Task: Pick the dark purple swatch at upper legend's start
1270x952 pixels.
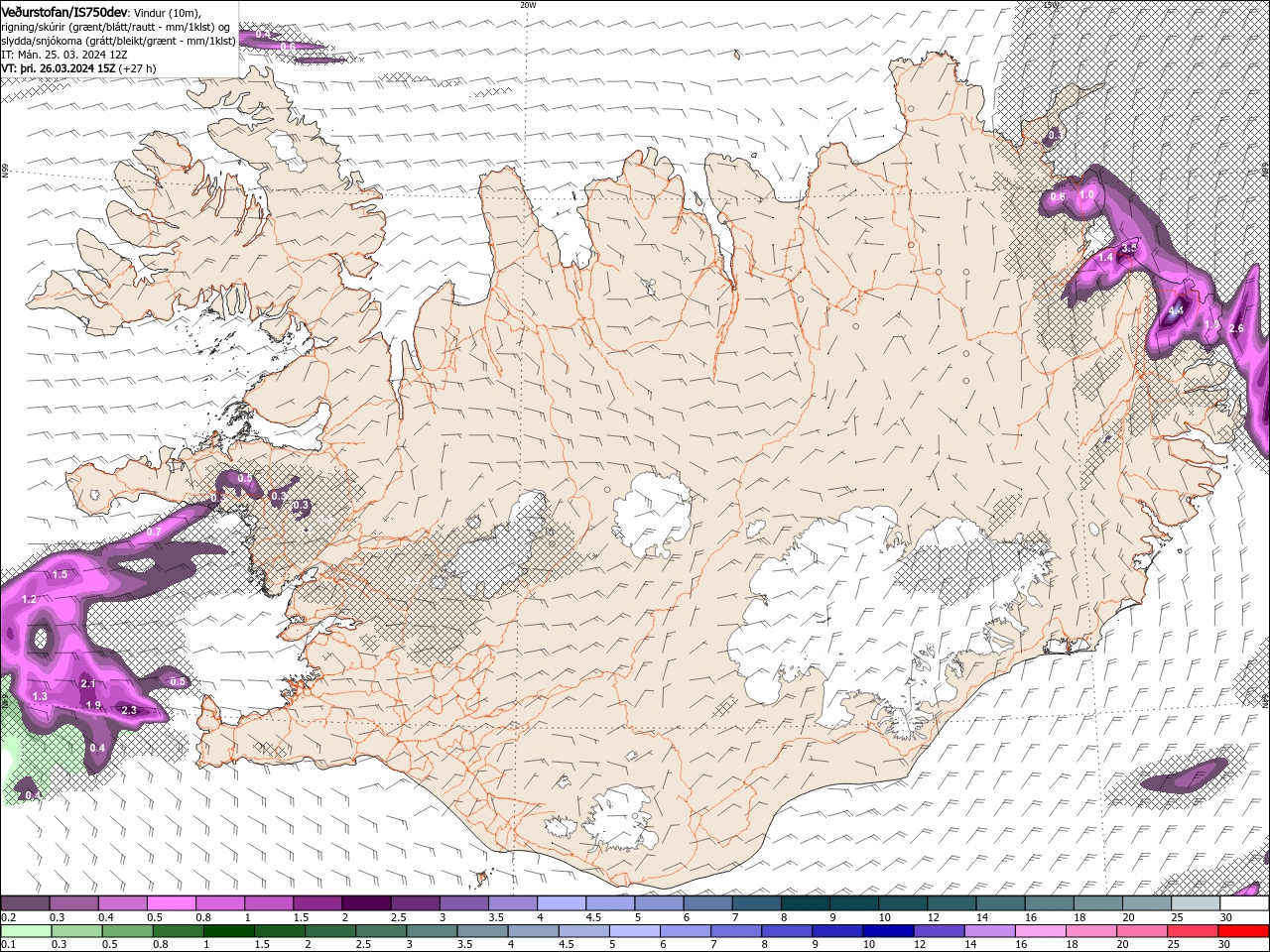Action: (25, 903)
